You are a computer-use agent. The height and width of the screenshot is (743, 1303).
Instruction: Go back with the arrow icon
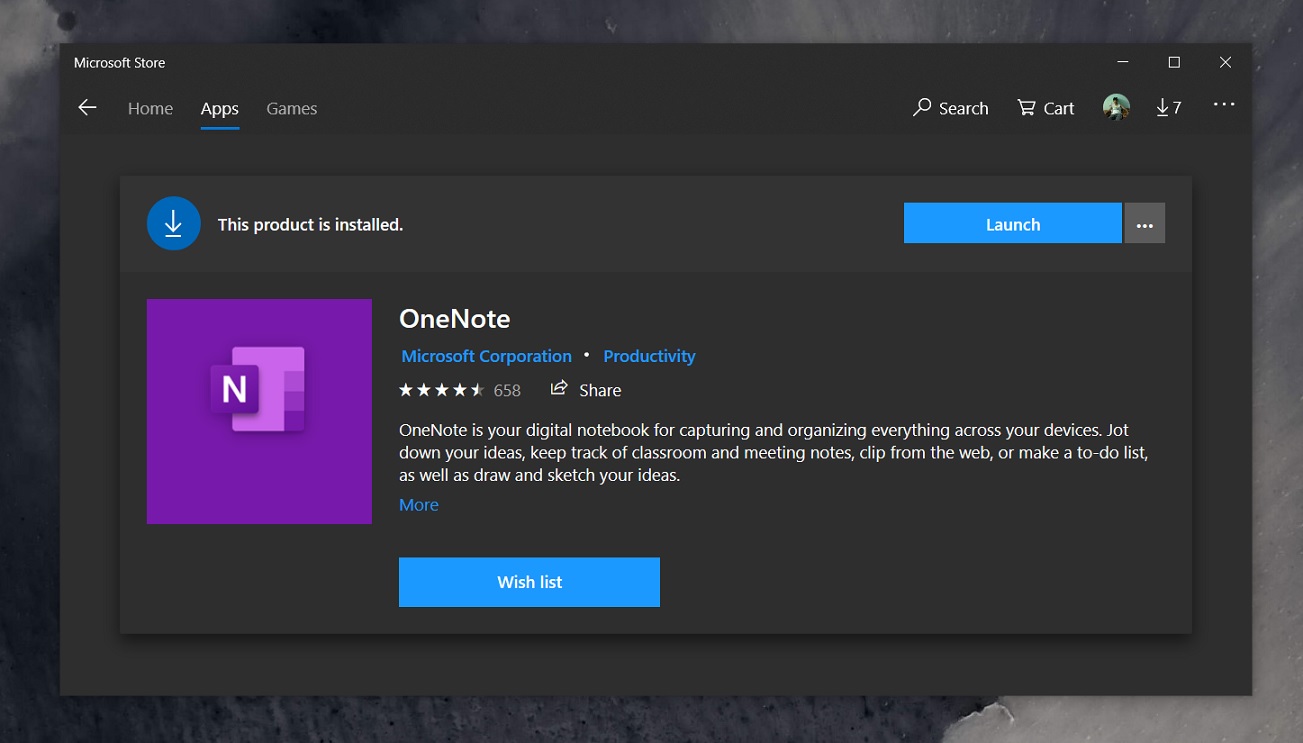pyautogui.click(x=87, y=108)
